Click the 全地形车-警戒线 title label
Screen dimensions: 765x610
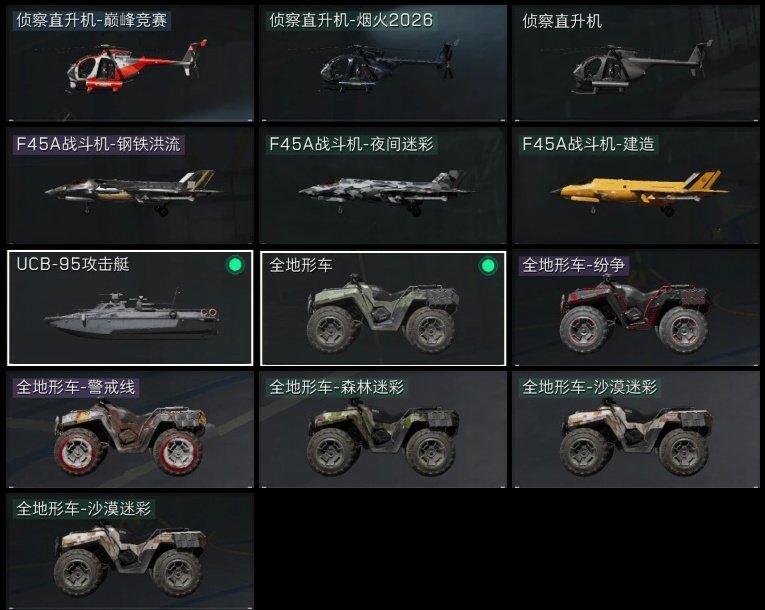[x=76, y=387]
